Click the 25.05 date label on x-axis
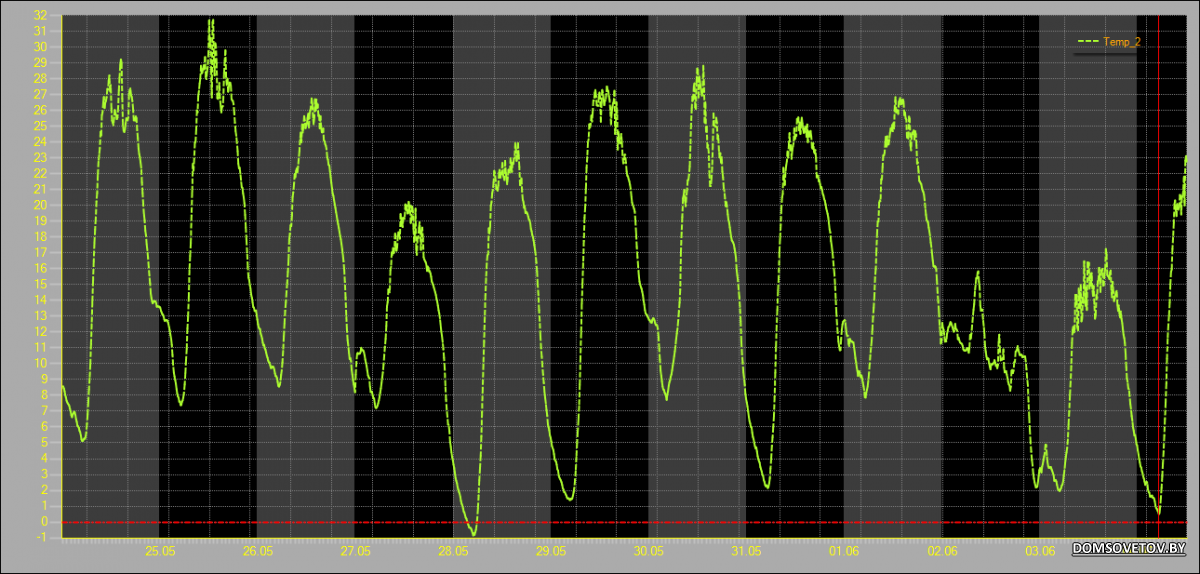This screenshot has width=1200, height=574. pos(160,550)
